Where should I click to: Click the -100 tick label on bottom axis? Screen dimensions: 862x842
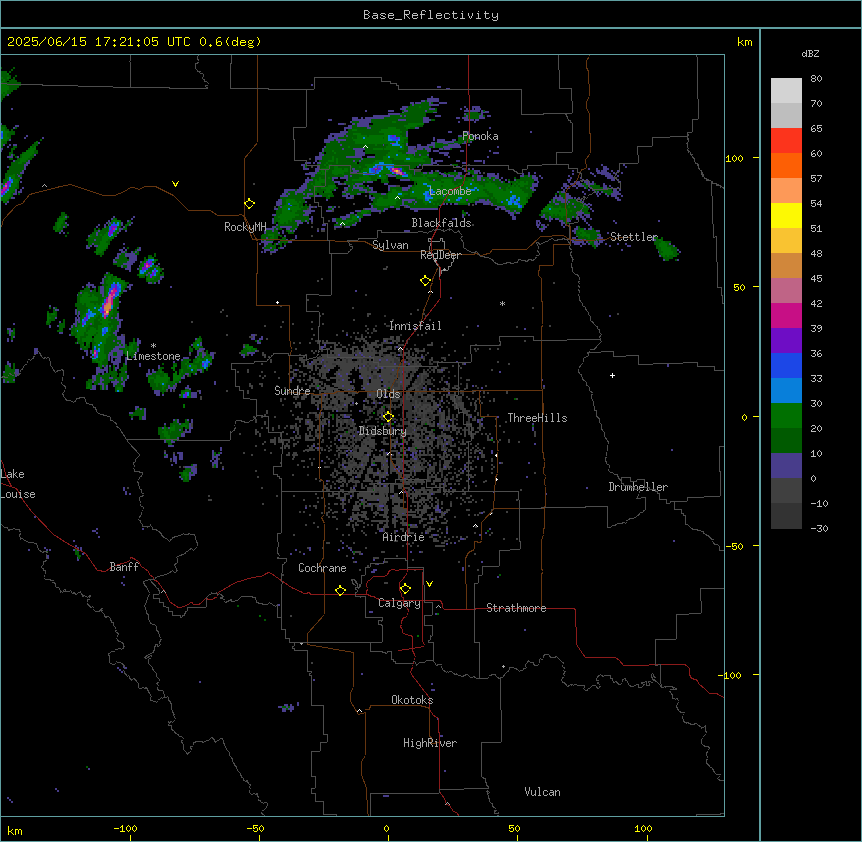click(125, 828)
